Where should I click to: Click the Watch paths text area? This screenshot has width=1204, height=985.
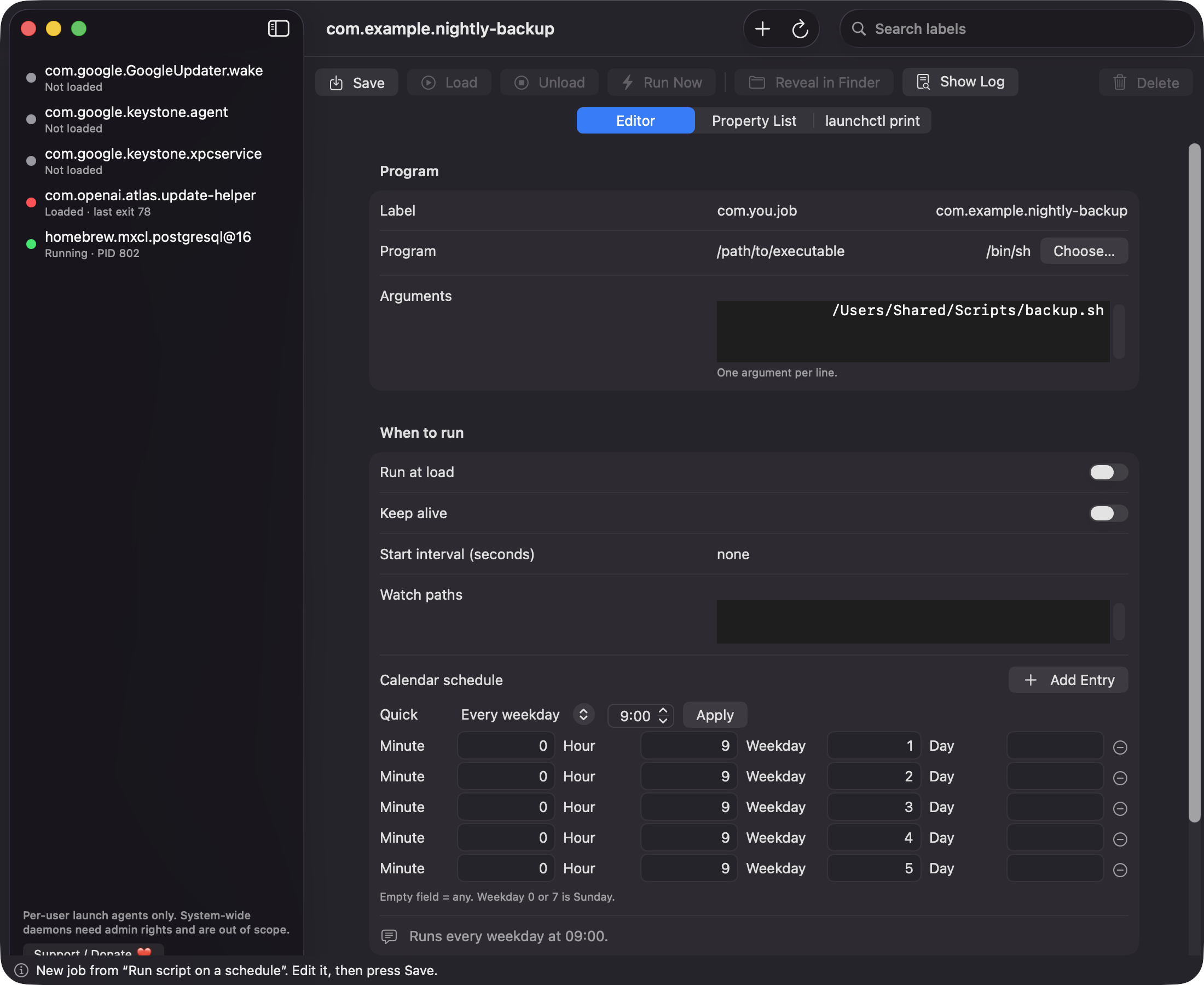tap(913, 621)
